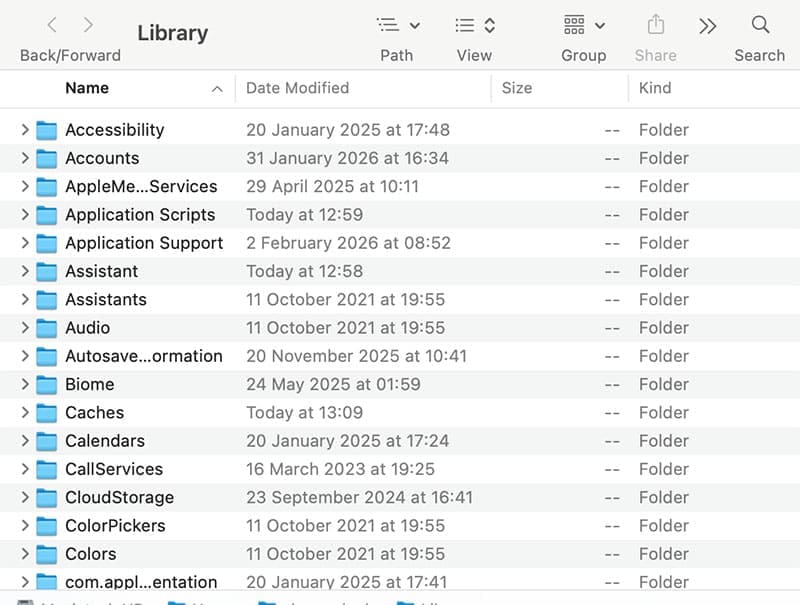Open the Group options dropdown
Viewport: 800px width, 605px height.
[584, 25]
